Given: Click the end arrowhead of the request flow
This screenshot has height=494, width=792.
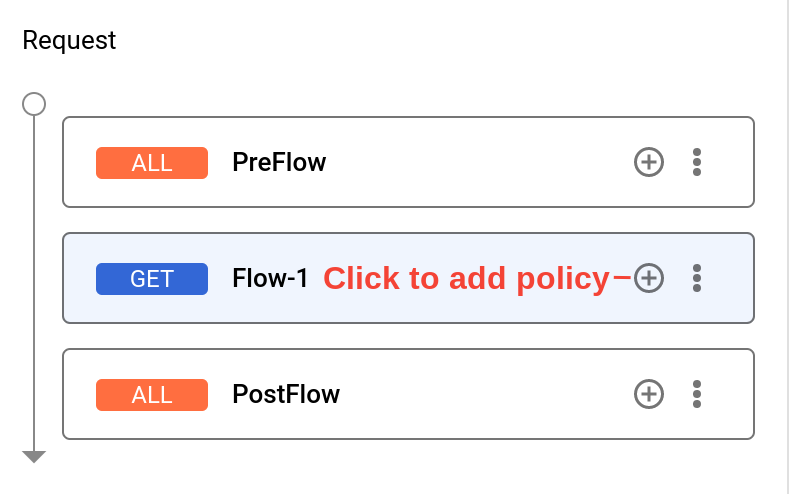Looking at the screenshot, I should (x=34, y=457).
